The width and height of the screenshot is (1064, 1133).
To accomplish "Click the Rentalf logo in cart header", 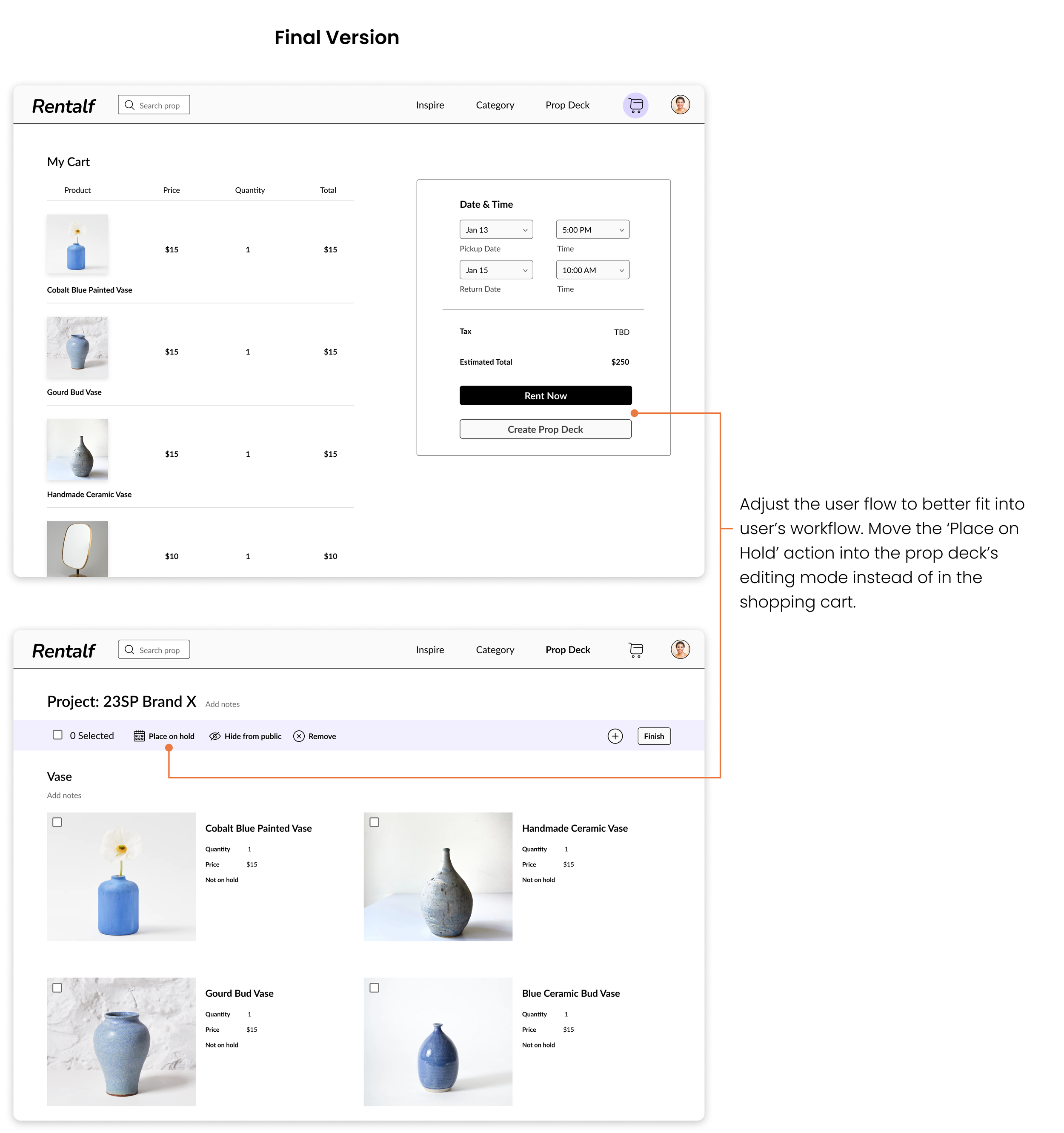I will point(64,106).
